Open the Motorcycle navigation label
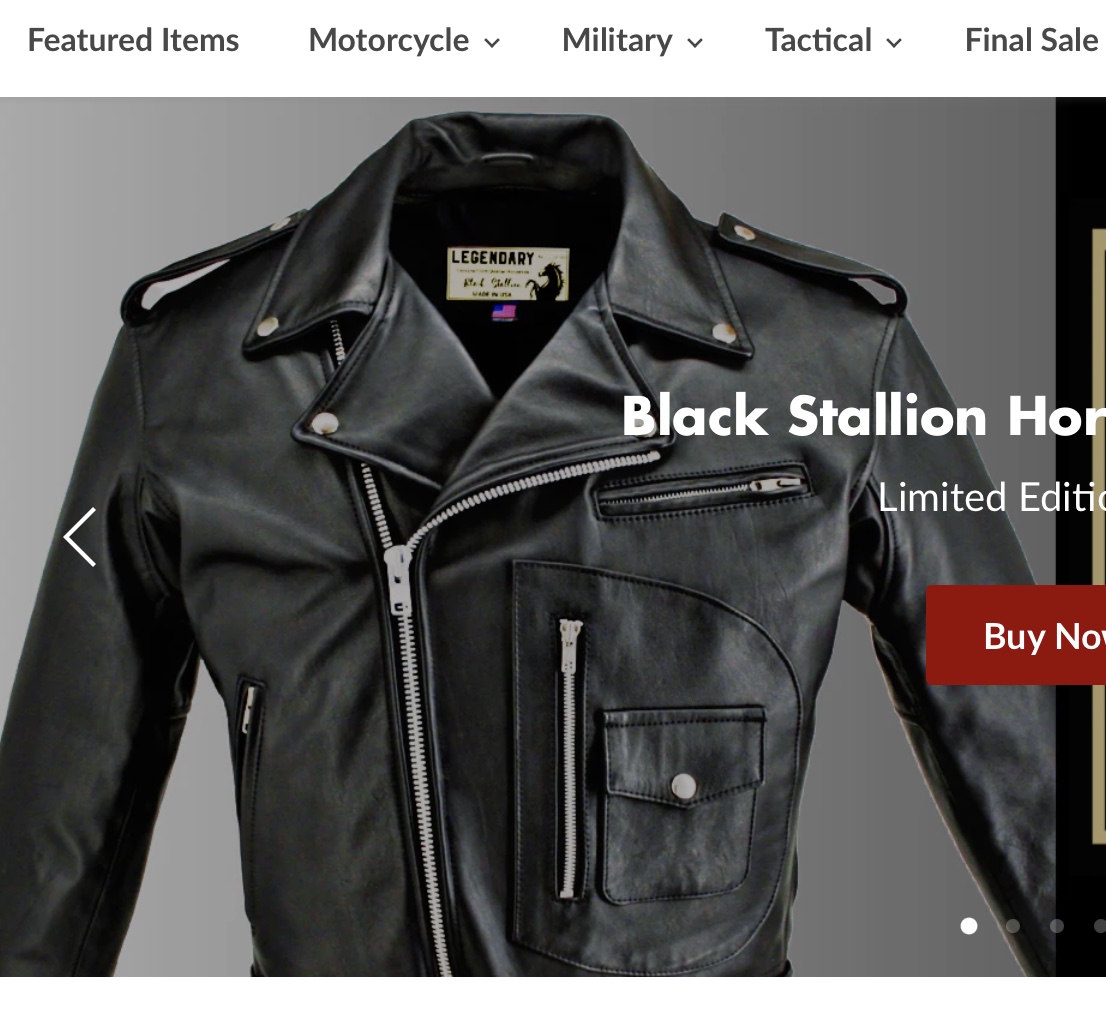Viewport: 1106px width, 1017px height. 389,40
